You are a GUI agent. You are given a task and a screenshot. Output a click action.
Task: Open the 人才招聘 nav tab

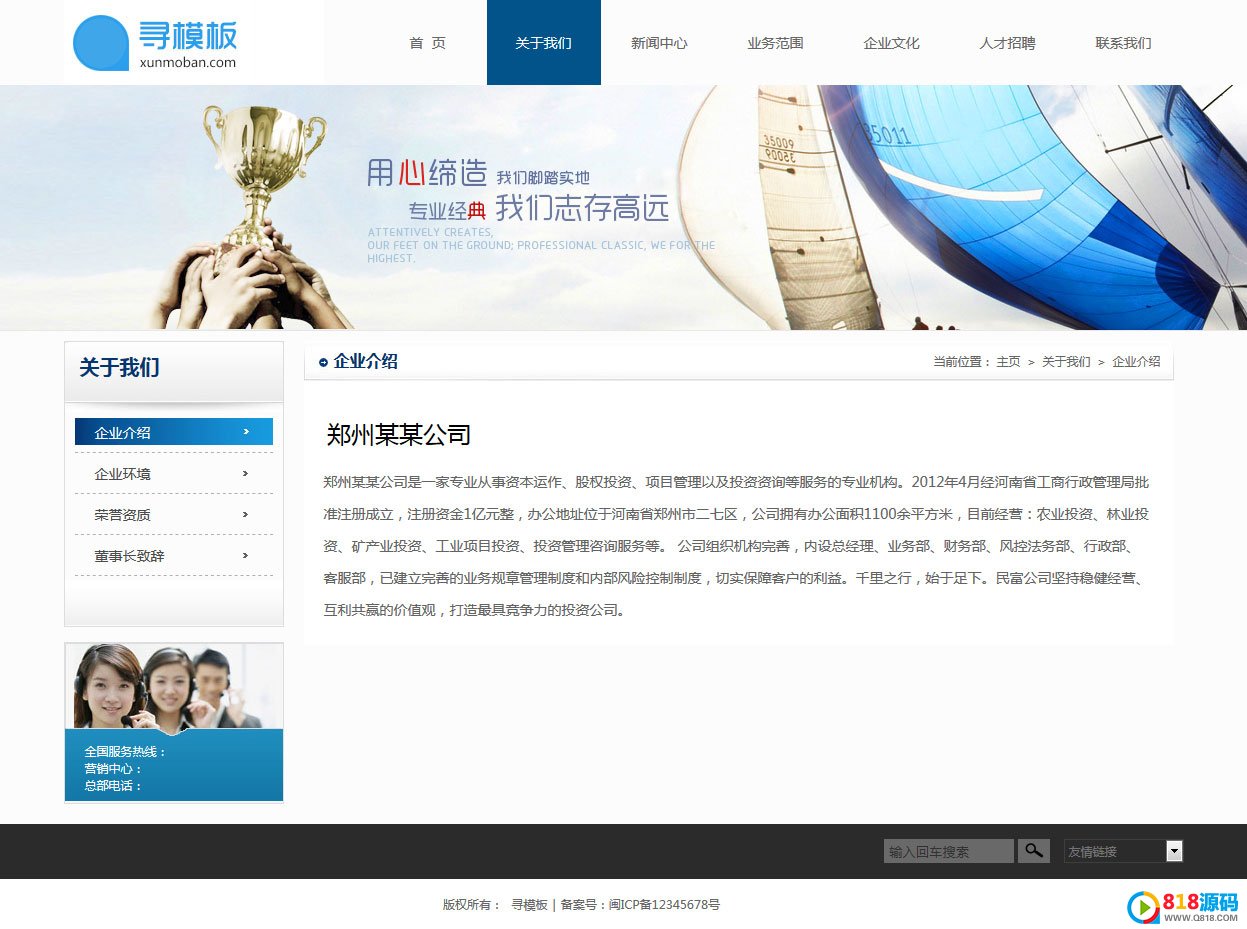pos(1008,43)
